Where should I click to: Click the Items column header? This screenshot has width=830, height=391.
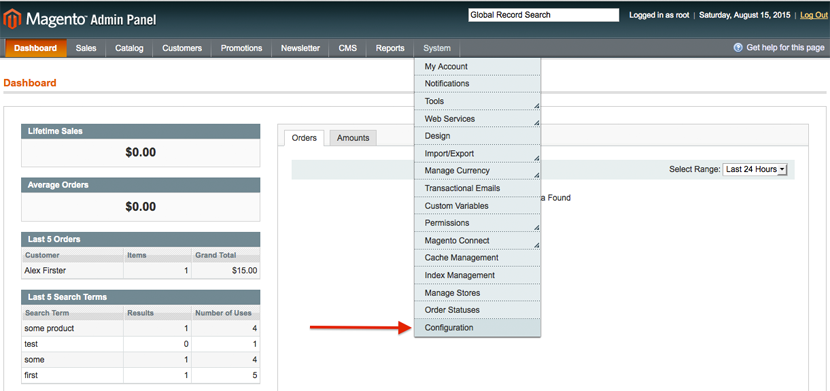(x=158, y=255)
